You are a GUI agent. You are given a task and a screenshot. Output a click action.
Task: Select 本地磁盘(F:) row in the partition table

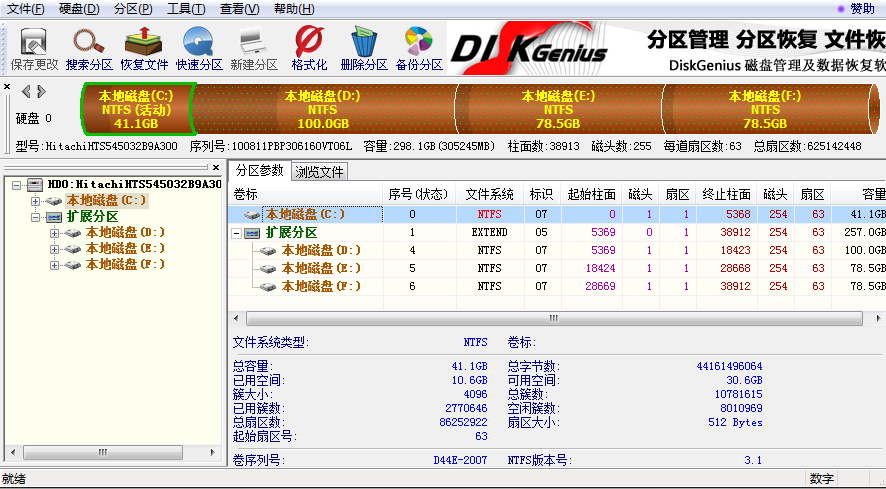tap(321, 286)
